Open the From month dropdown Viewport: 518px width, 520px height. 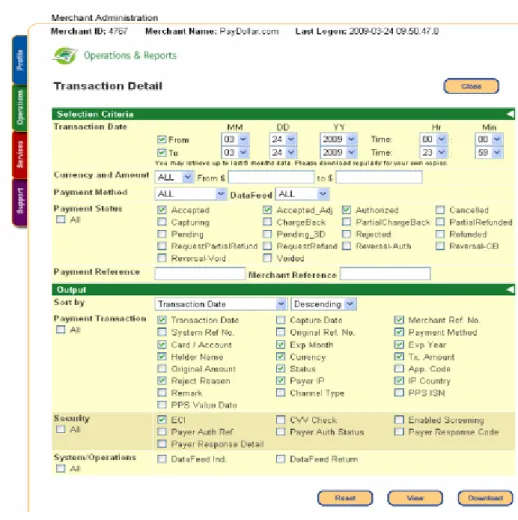pyautogui.click(x=235, y=139)
